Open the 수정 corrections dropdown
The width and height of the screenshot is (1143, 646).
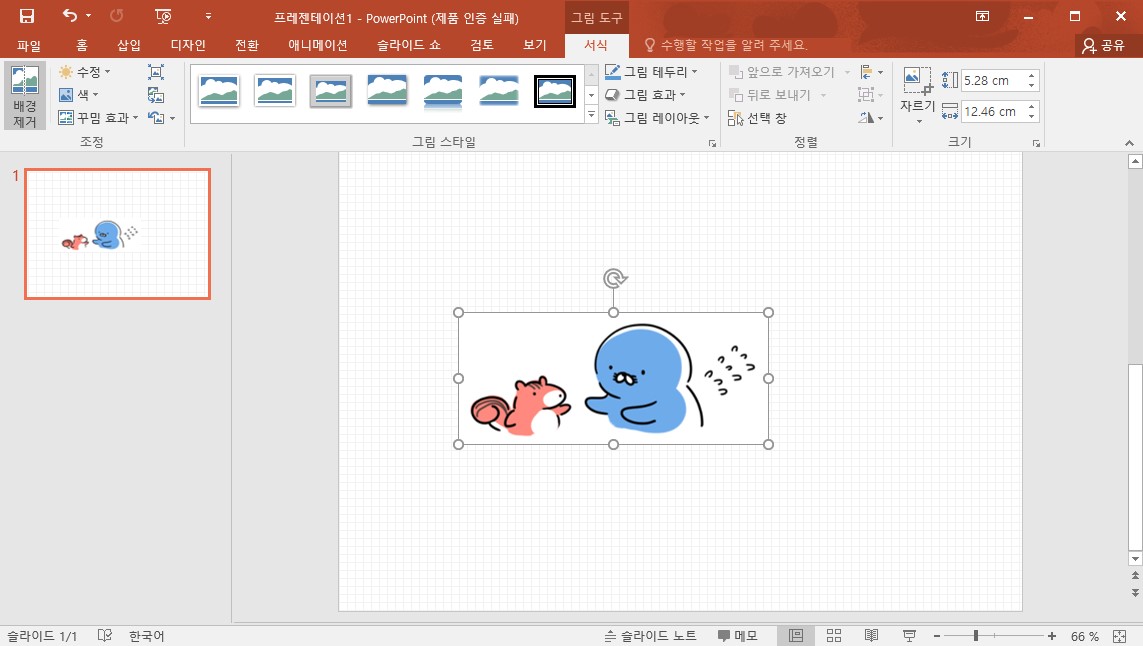pos(85,71)
